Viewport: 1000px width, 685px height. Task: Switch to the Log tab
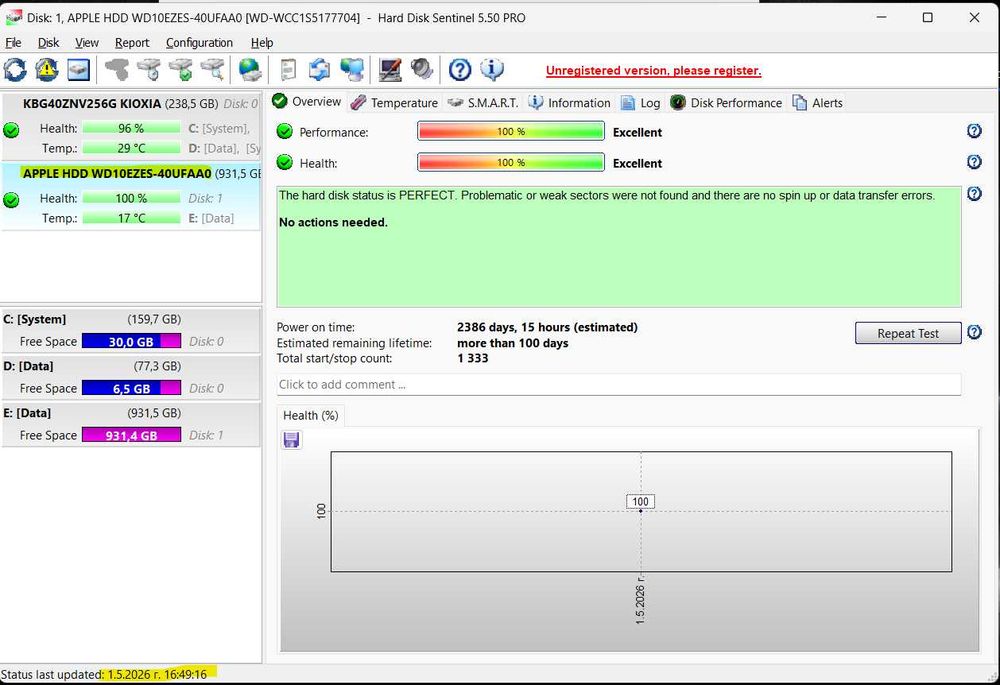point(641,103)
